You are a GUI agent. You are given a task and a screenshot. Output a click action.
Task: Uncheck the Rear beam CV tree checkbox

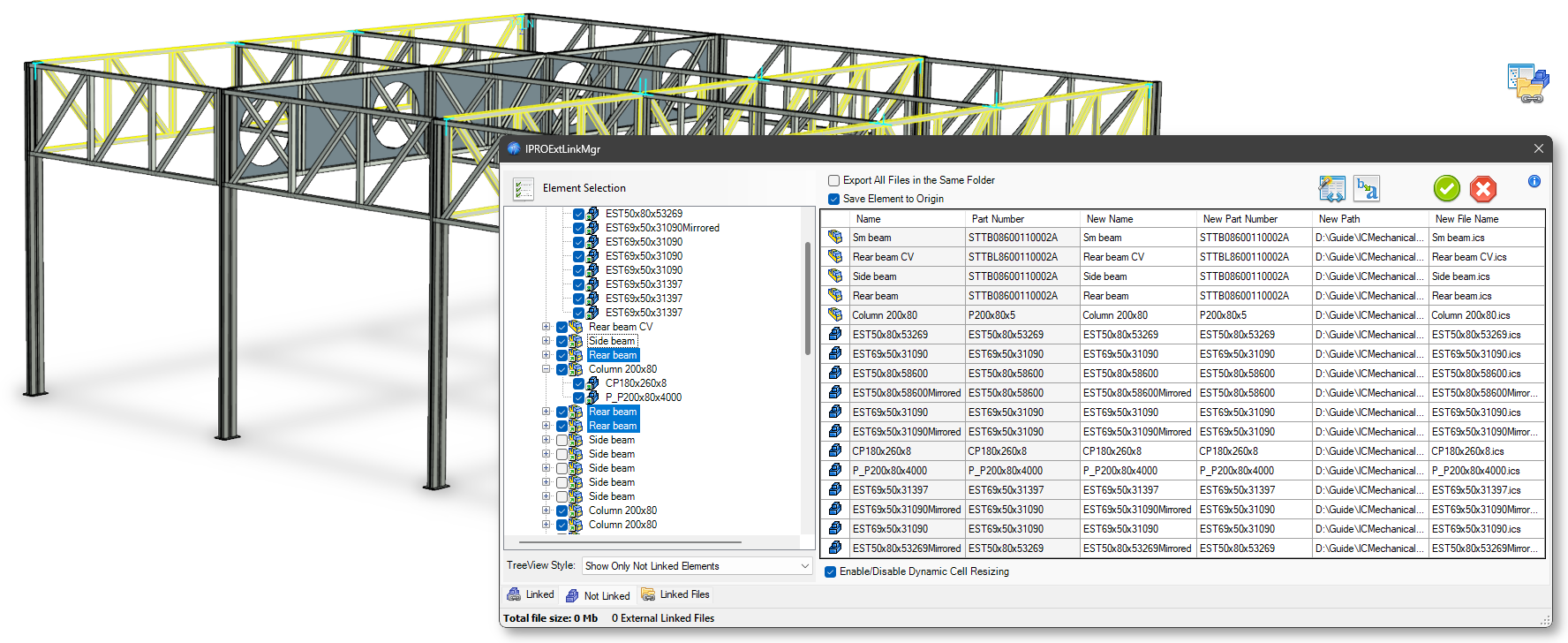click(x=562, y=327)
